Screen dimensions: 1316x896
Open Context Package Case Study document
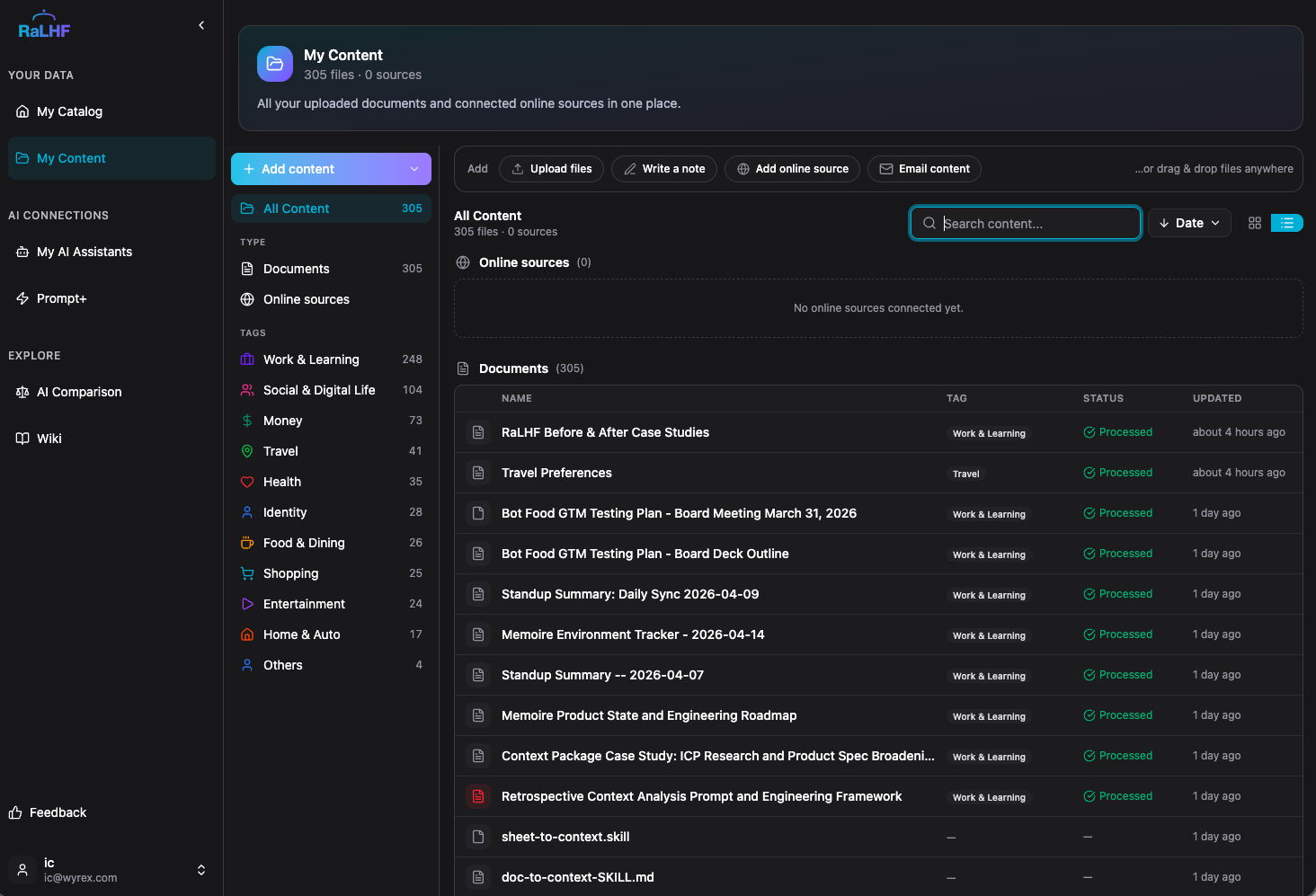click(x=717, y=756)
